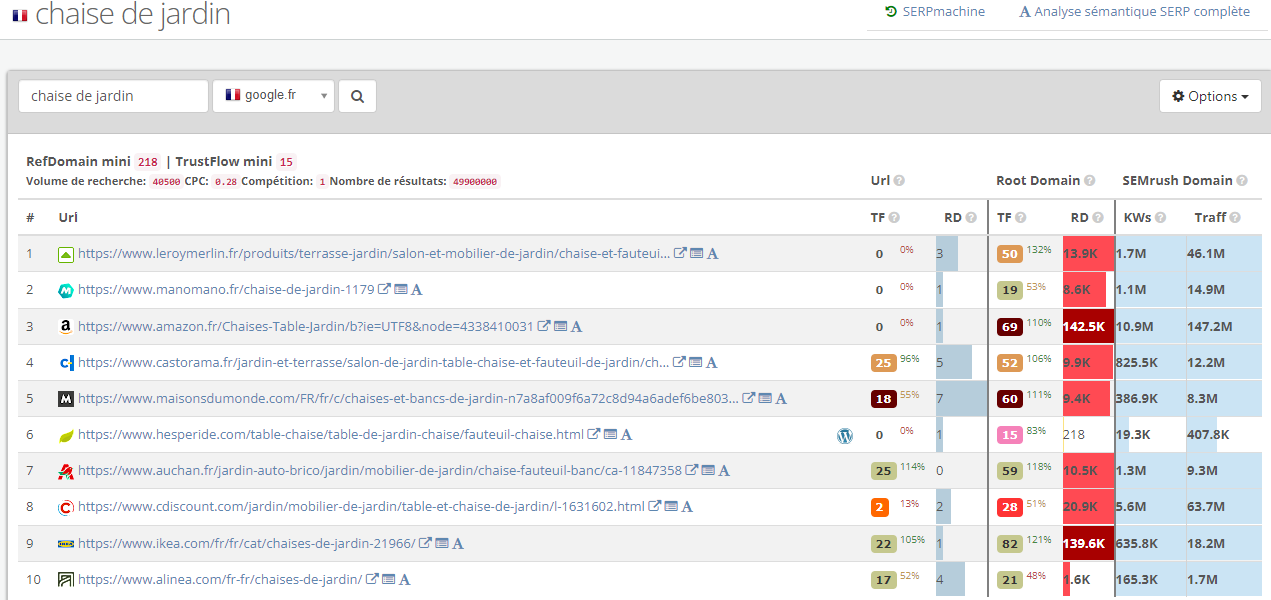Viewport: 1271px width, 600px height.
Task: Open external link icon for auchan.fr row
Action: point(692,470)
